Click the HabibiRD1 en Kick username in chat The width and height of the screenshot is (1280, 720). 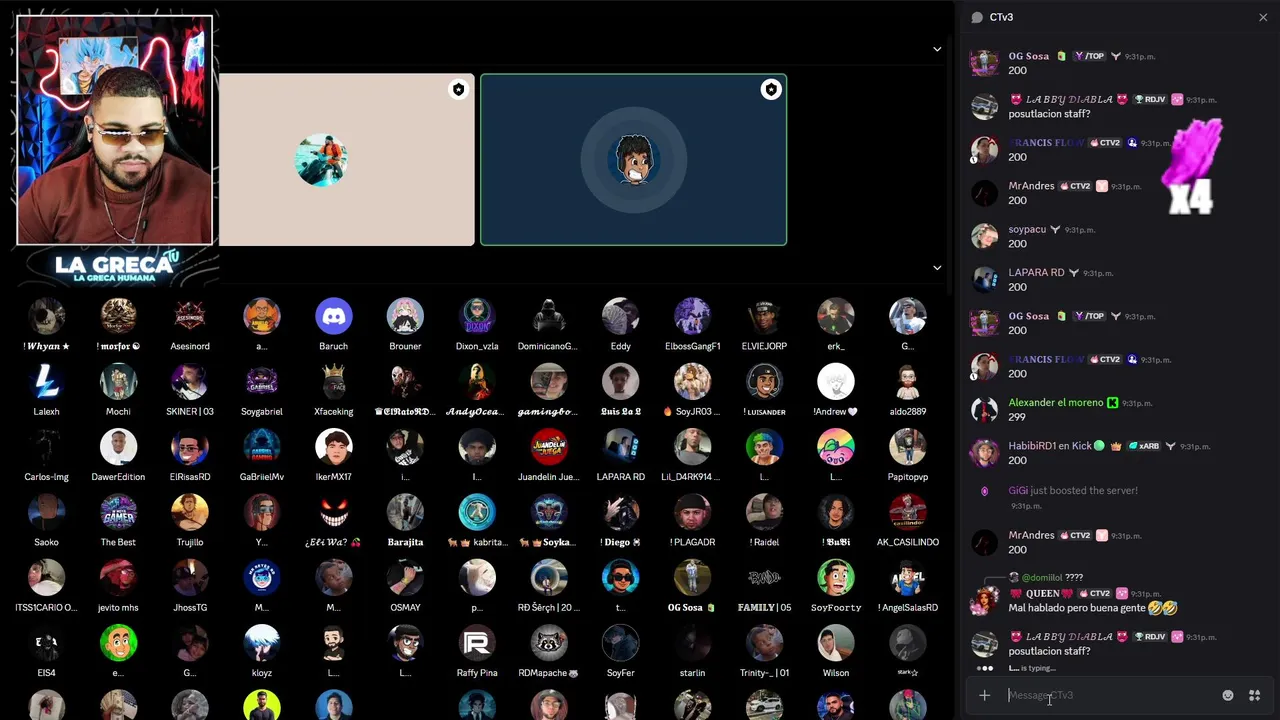[x=1049, y=445]
